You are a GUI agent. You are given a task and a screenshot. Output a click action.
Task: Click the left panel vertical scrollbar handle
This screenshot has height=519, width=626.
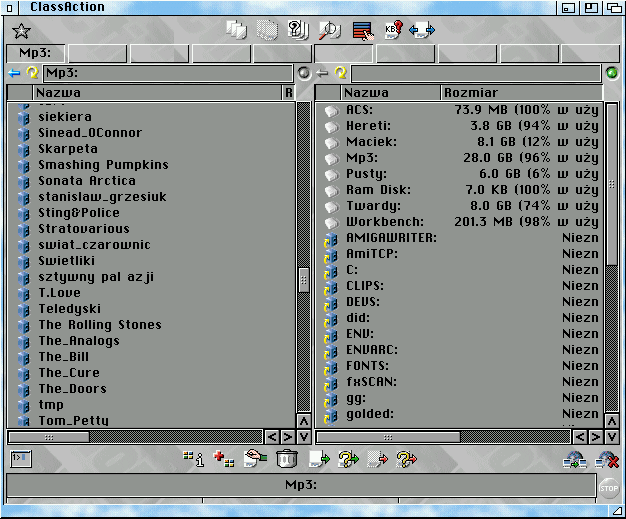304,279
